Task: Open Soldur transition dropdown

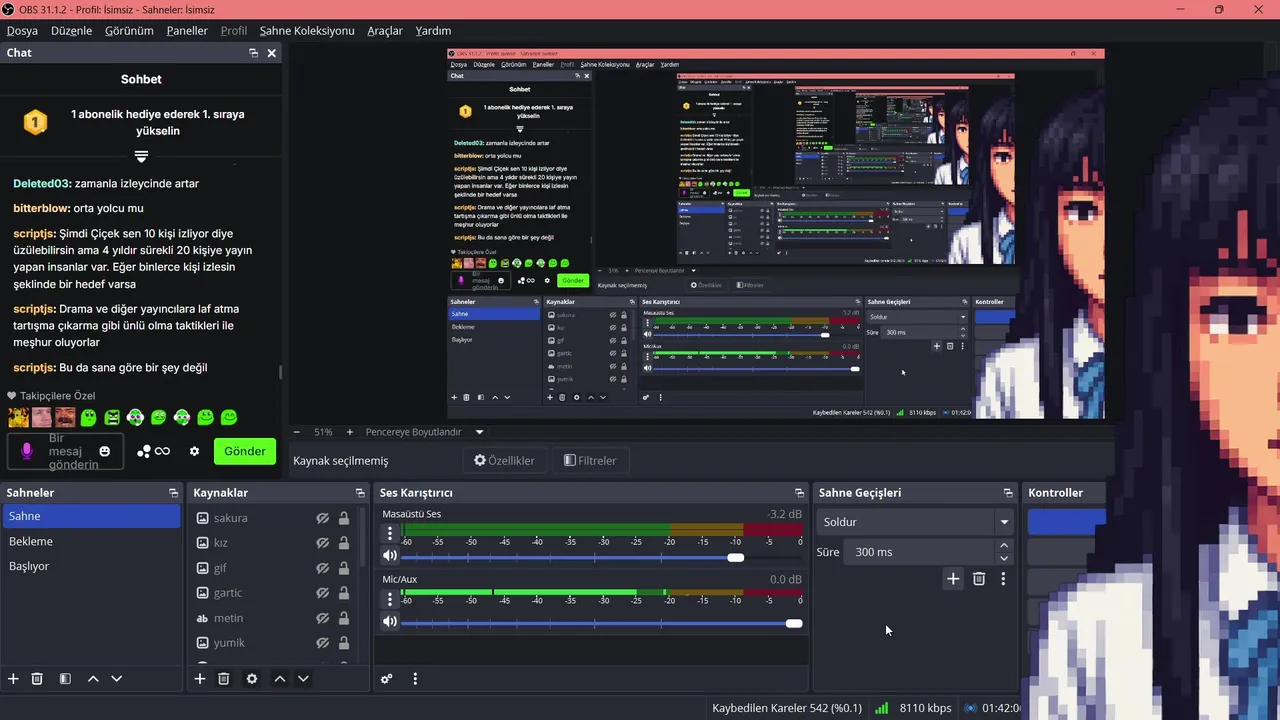Action: [915, 522]
